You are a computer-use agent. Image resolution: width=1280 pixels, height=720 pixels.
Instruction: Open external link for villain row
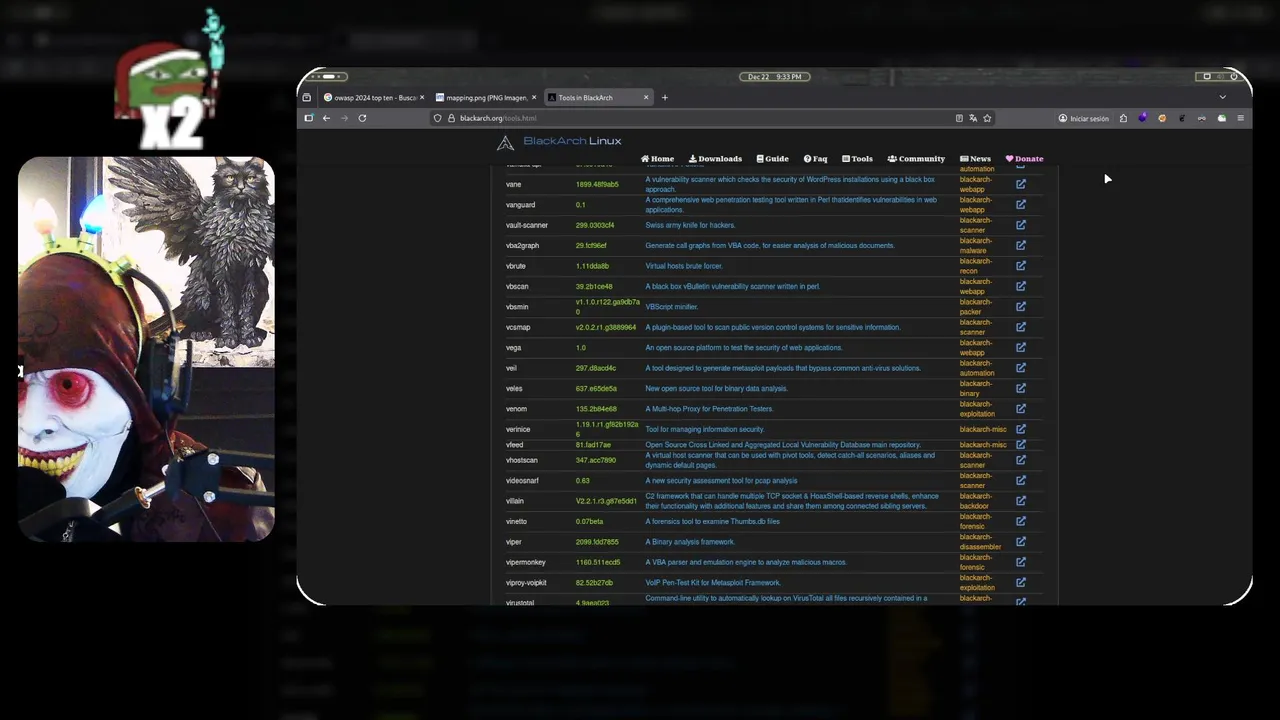(x=1021, y=501)
